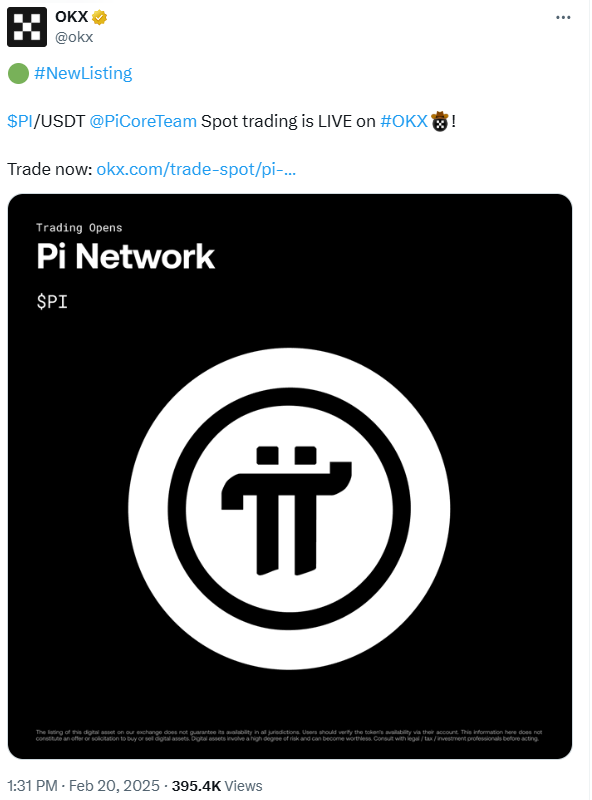Viewport: 592px width, 800px height.
Task: Visit the @PiCoreTeam mention
Action: [x=143, y=121]
